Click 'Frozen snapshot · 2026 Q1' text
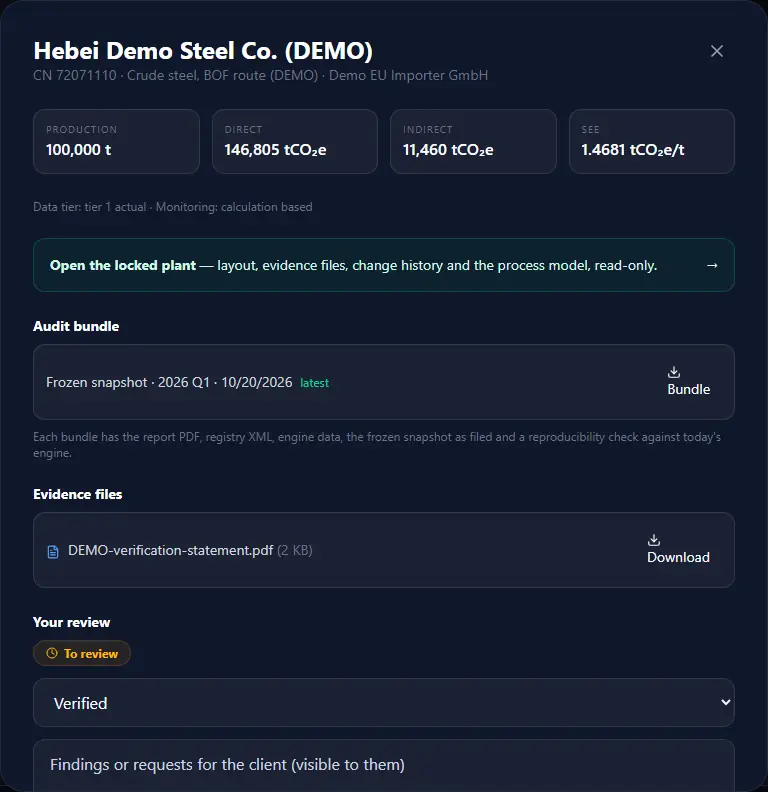The height and width of the screenshot is (792, 768). [128, 382]
